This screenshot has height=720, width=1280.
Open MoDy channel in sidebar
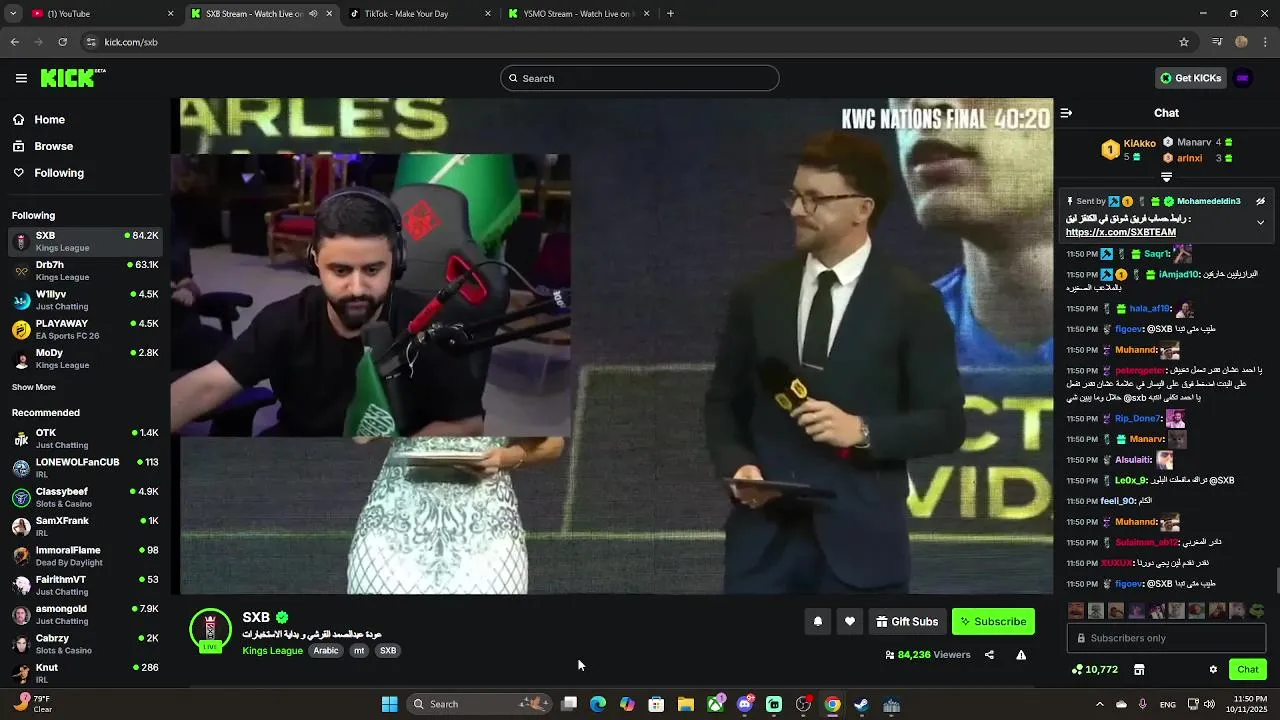click(85, 358)
